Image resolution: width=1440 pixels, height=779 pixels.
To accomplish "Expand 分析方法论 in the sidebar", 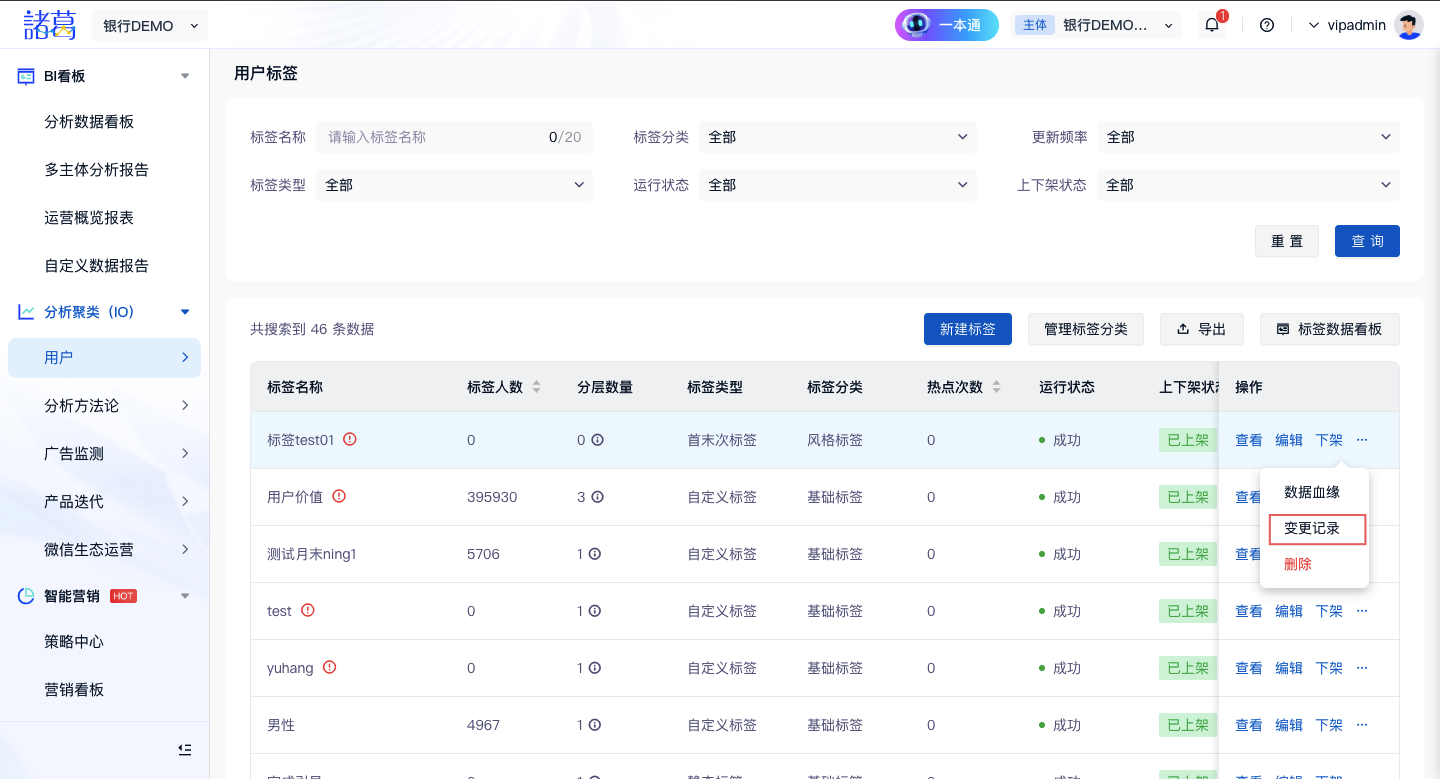I will point(105,405).
